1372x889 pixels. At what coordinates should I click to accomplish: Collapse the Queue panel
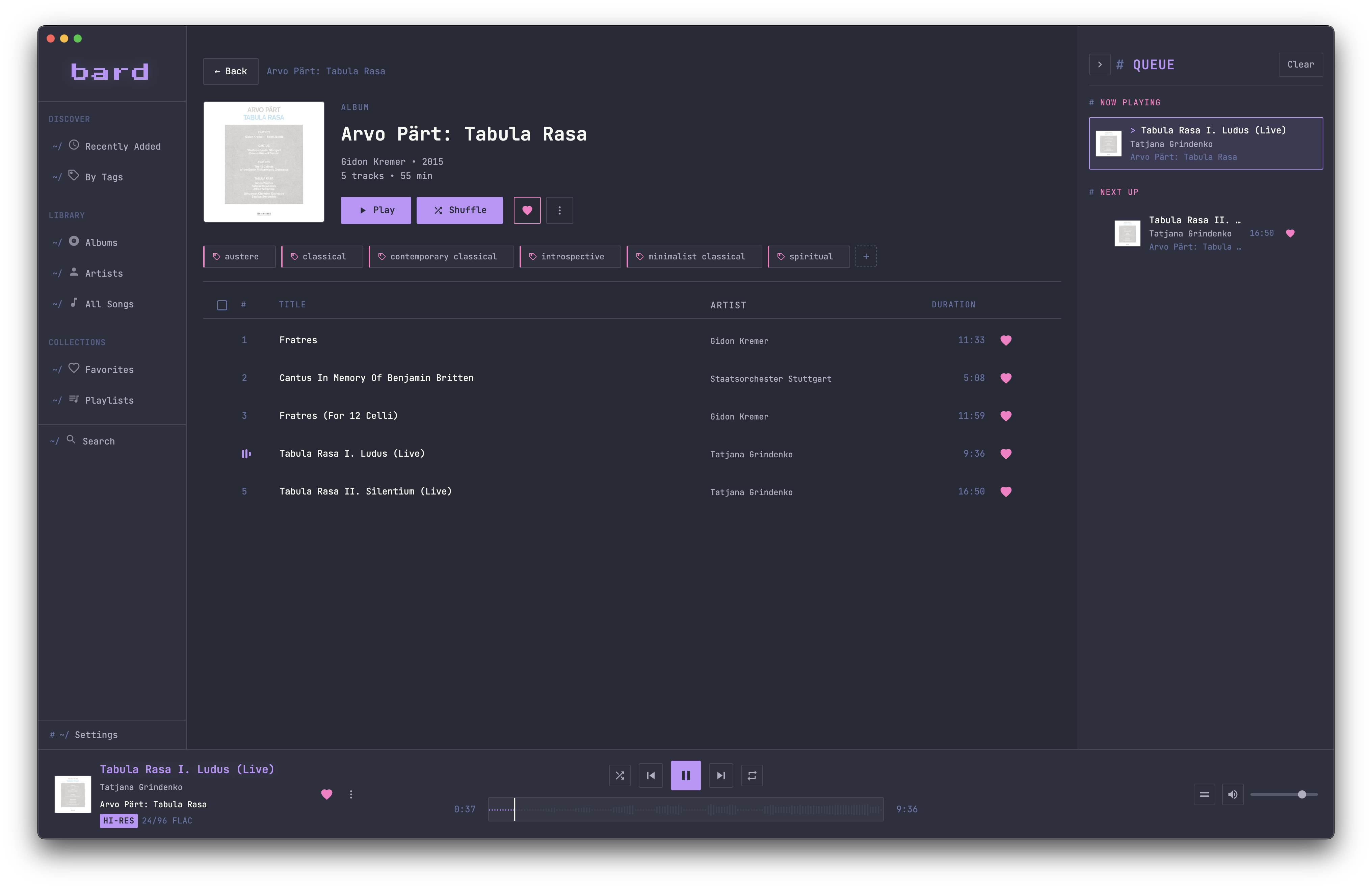[x=1099, y=65]
